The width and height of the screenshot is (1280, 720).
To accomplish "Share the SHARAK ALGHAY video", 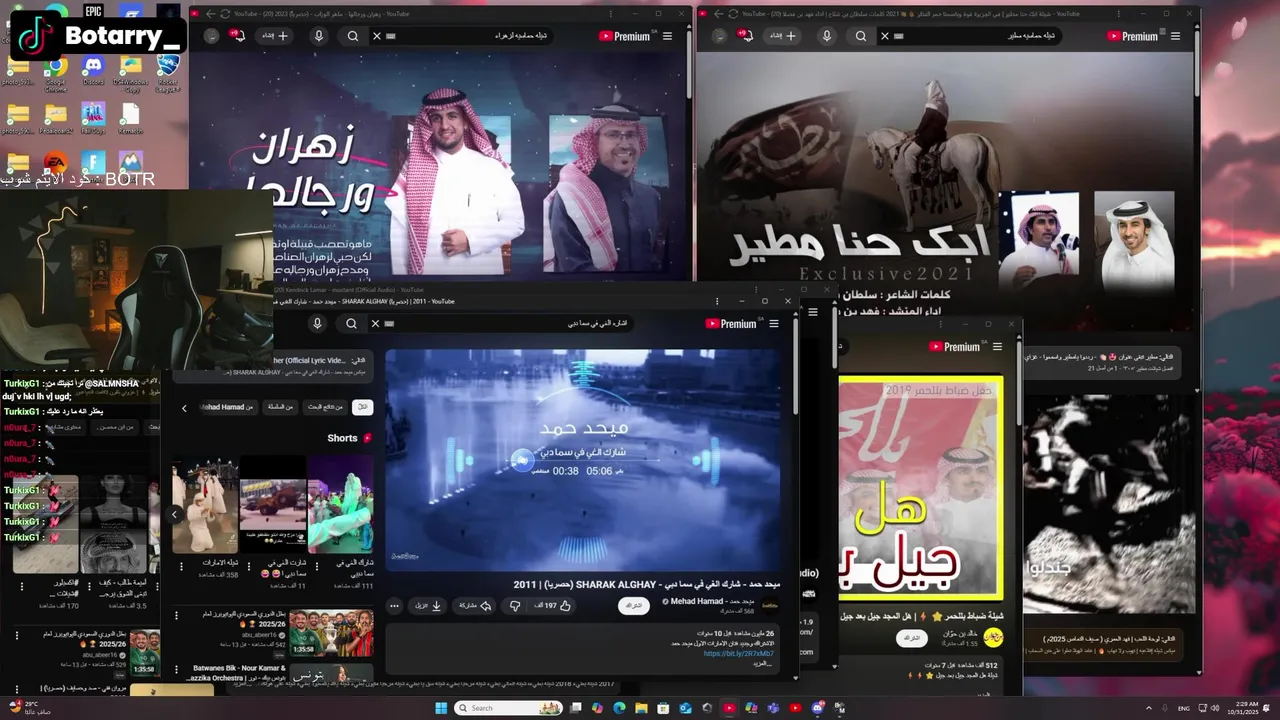I will coord(476,605).
